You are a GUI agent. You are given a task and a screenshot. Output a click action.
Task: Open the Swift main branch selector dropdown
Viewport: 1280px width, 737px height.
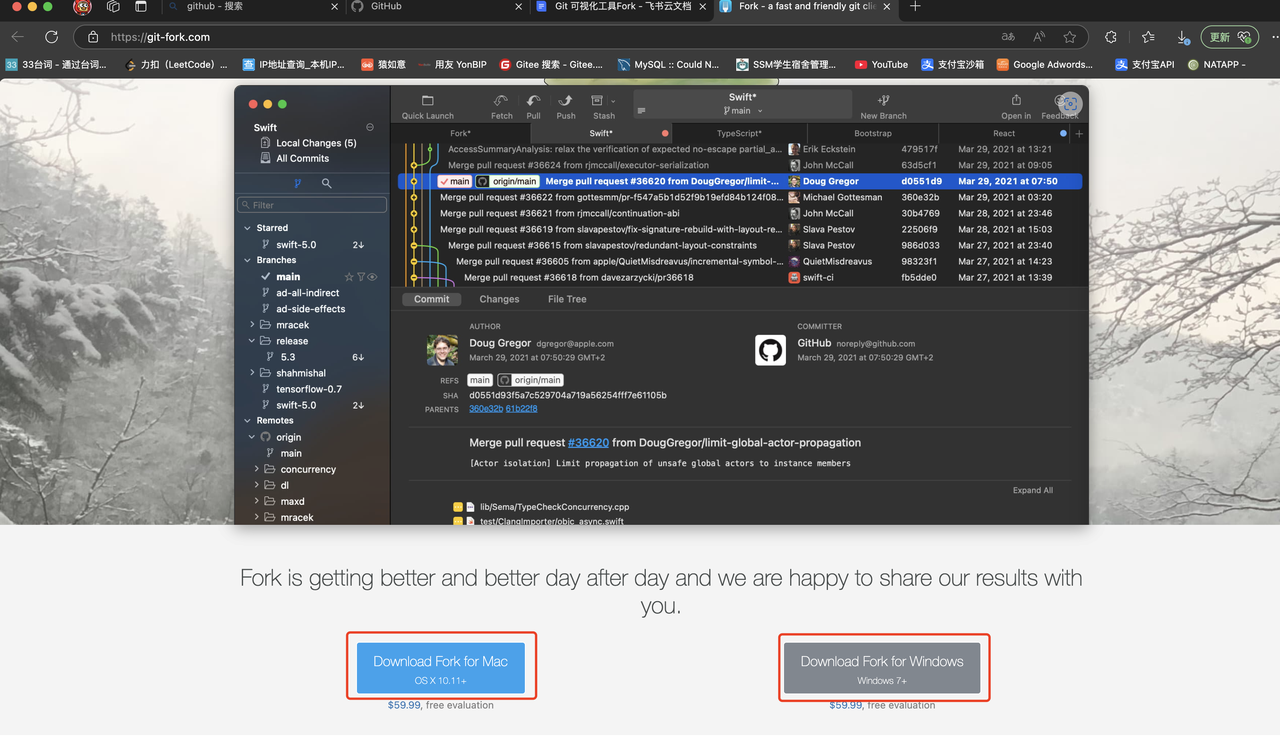(x=742, y=111)
